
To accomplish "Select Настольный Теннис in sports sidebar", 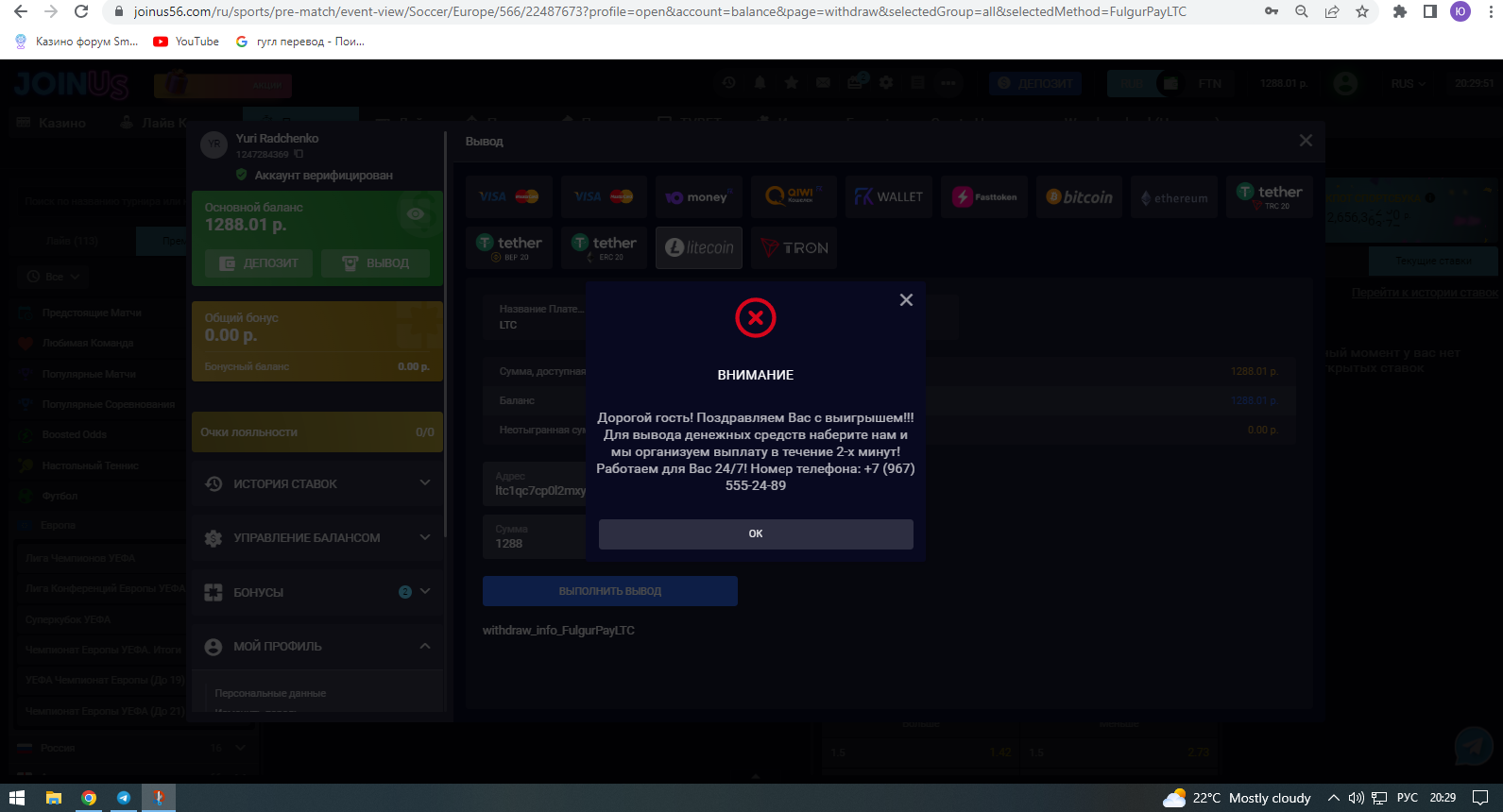I will click(x=91, y=465).
